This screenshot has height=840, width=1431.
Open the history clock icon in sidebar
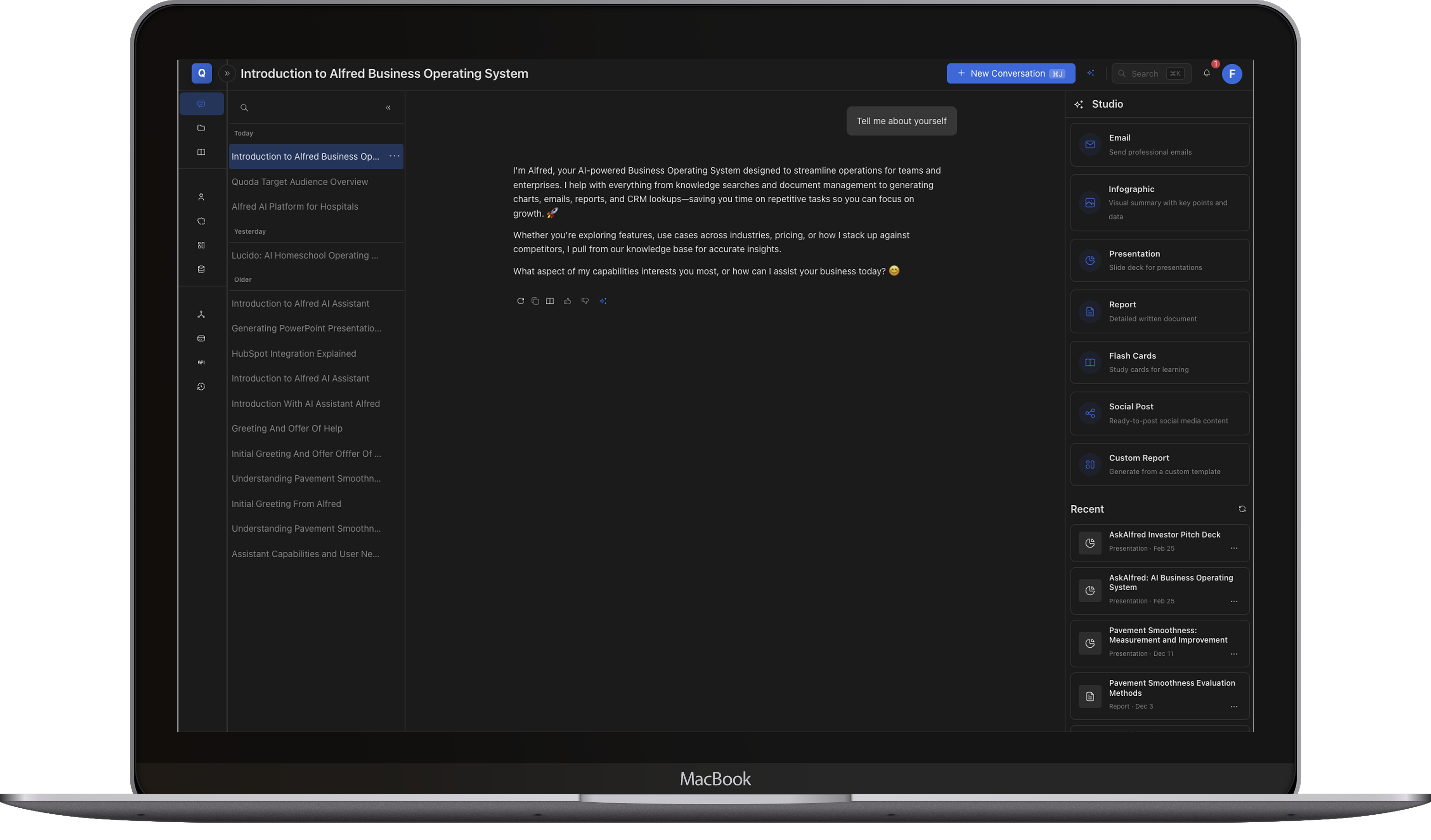[201, 386]
